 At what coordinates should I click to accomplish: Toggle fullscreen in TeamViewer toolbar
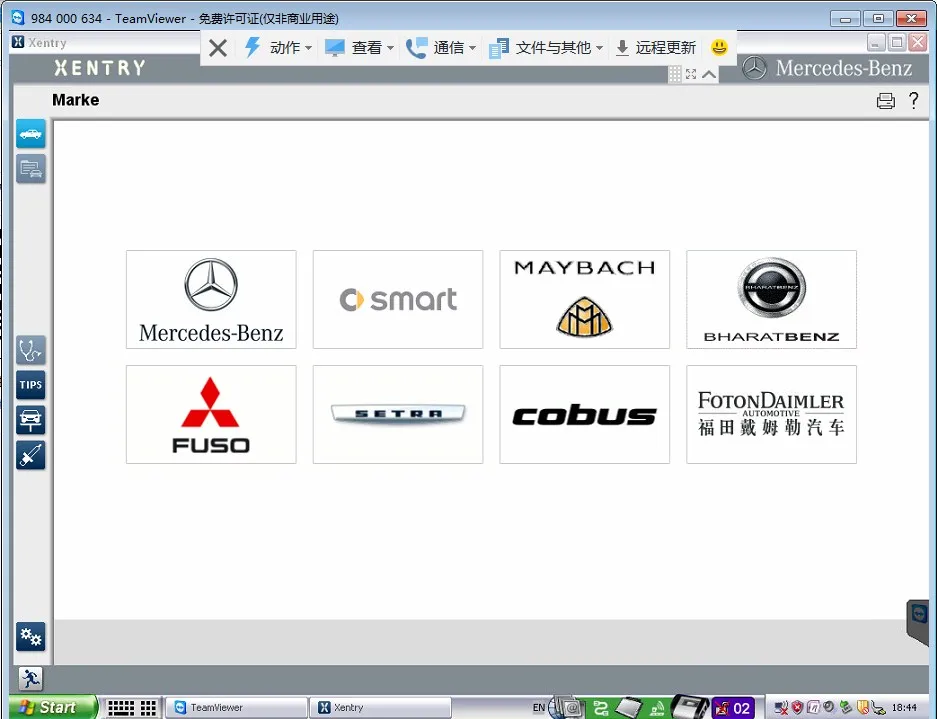click(691, 74)
